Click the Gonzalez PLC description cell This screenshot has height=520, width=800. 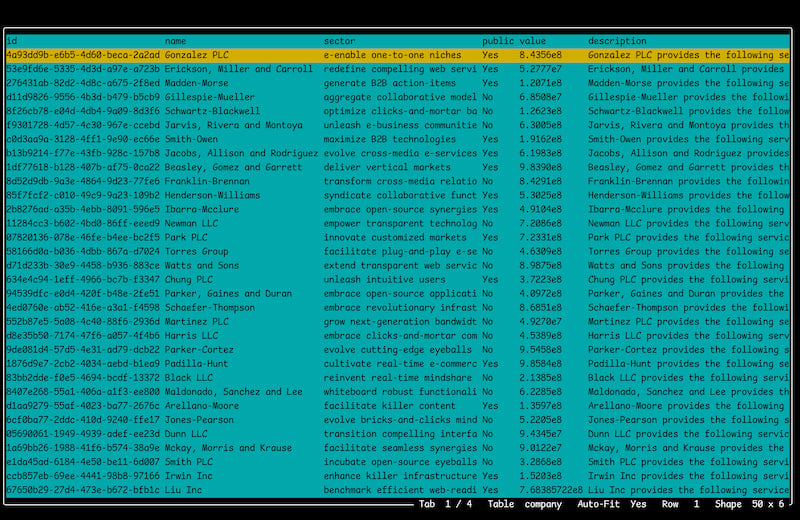pos(689,55)
